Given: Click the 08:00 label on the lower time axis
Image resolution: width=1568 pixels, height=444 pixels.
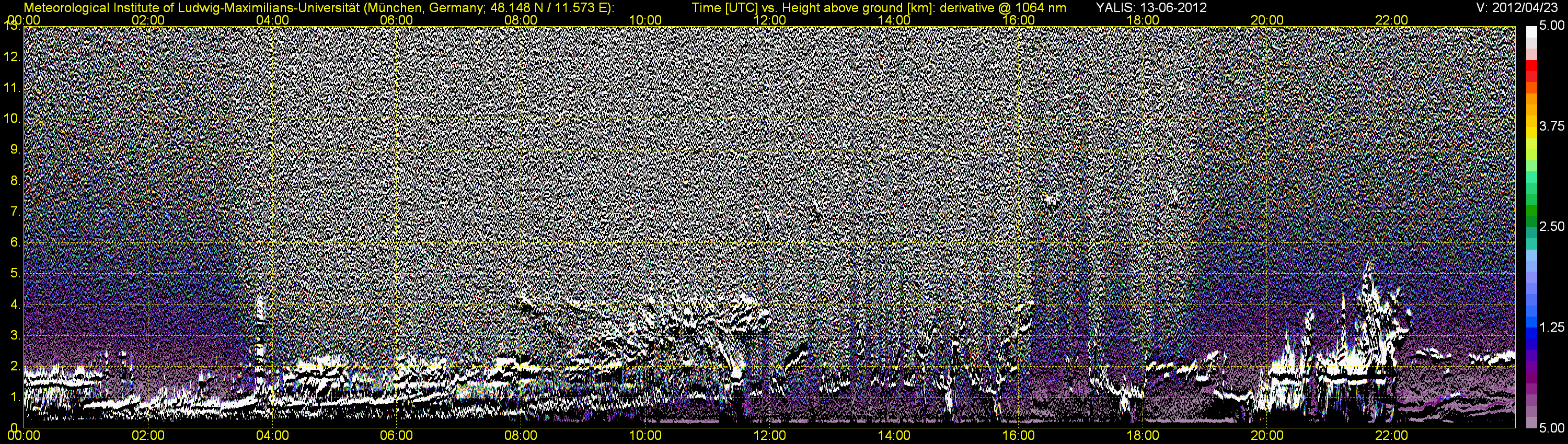Looking at the screenshot, I should point(521,436).
